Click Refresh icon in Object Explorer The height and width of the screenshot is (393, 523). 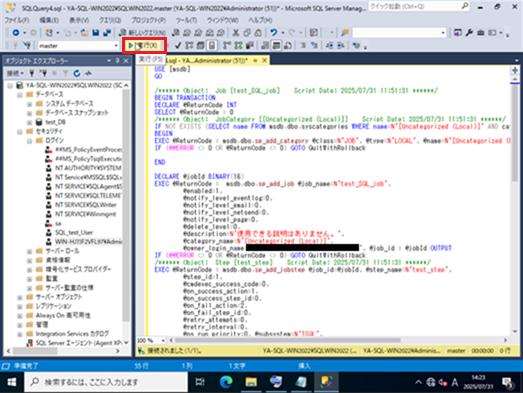[x=77, y=73]
